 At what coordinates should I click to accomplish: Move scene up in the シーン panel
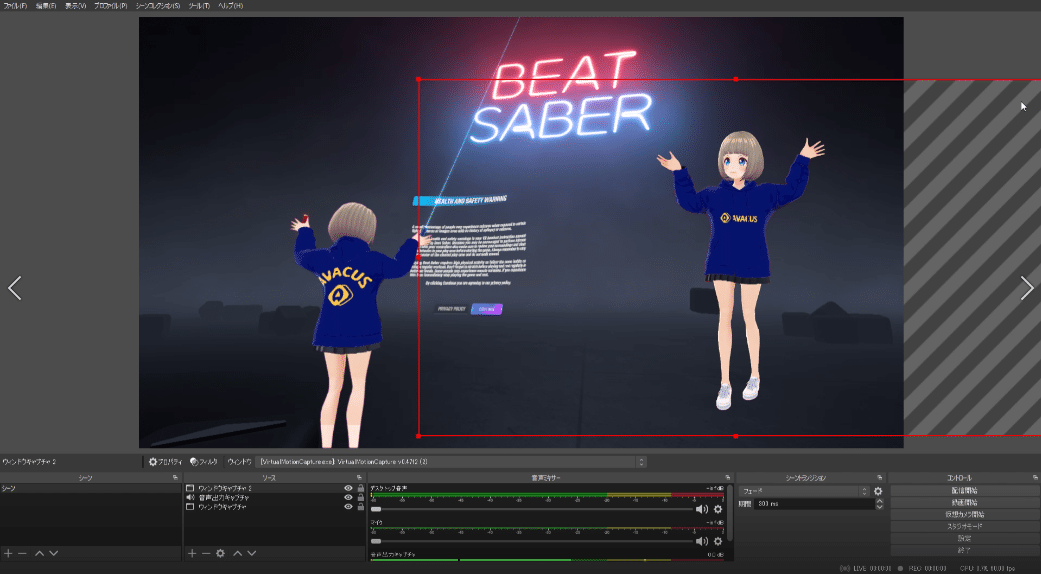coord(39,553)
